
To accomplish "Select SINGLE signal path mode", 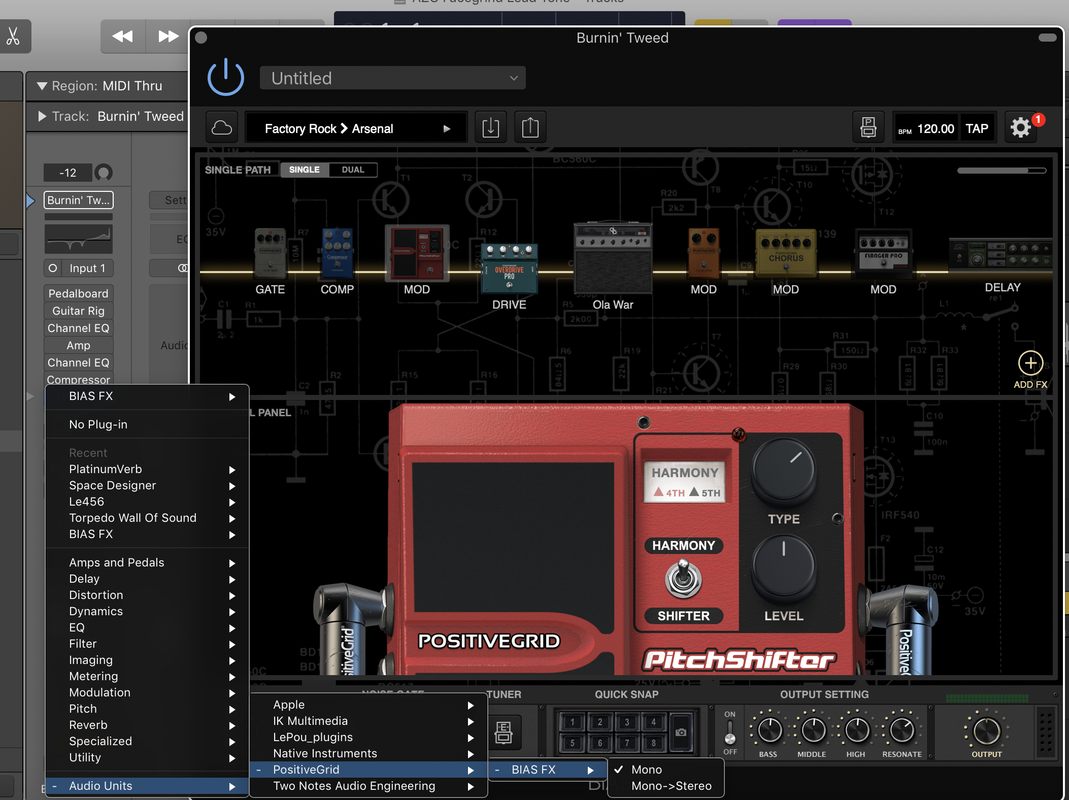I will [x=304, y=170].
